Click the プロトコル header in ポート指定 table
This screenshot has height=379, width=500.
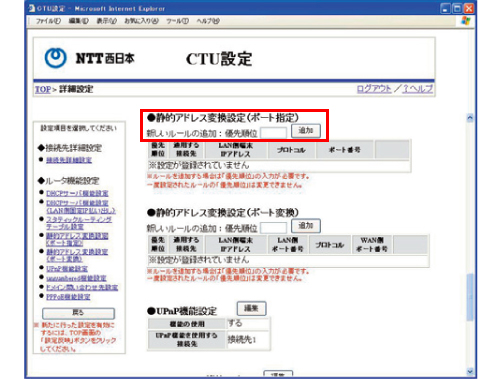tap(291, 150)
